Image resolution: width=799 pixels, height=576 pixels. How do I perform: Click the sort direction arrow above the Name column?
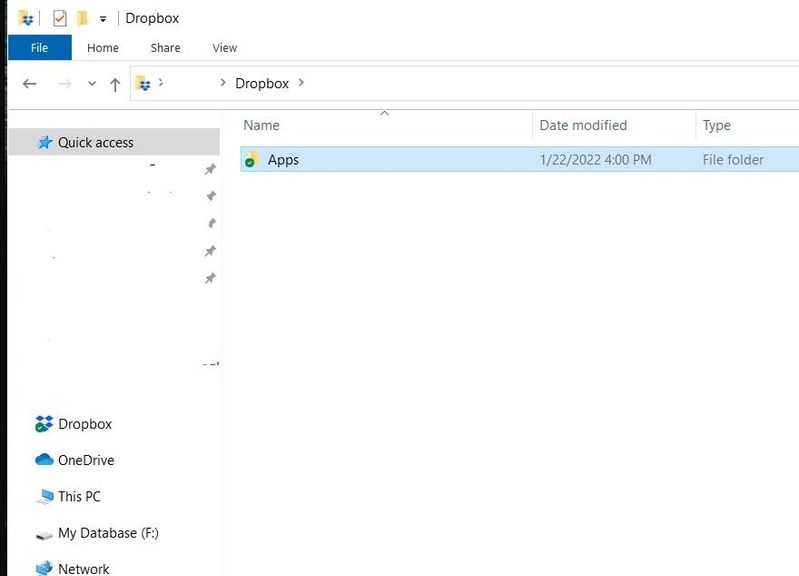pos(385,113)
